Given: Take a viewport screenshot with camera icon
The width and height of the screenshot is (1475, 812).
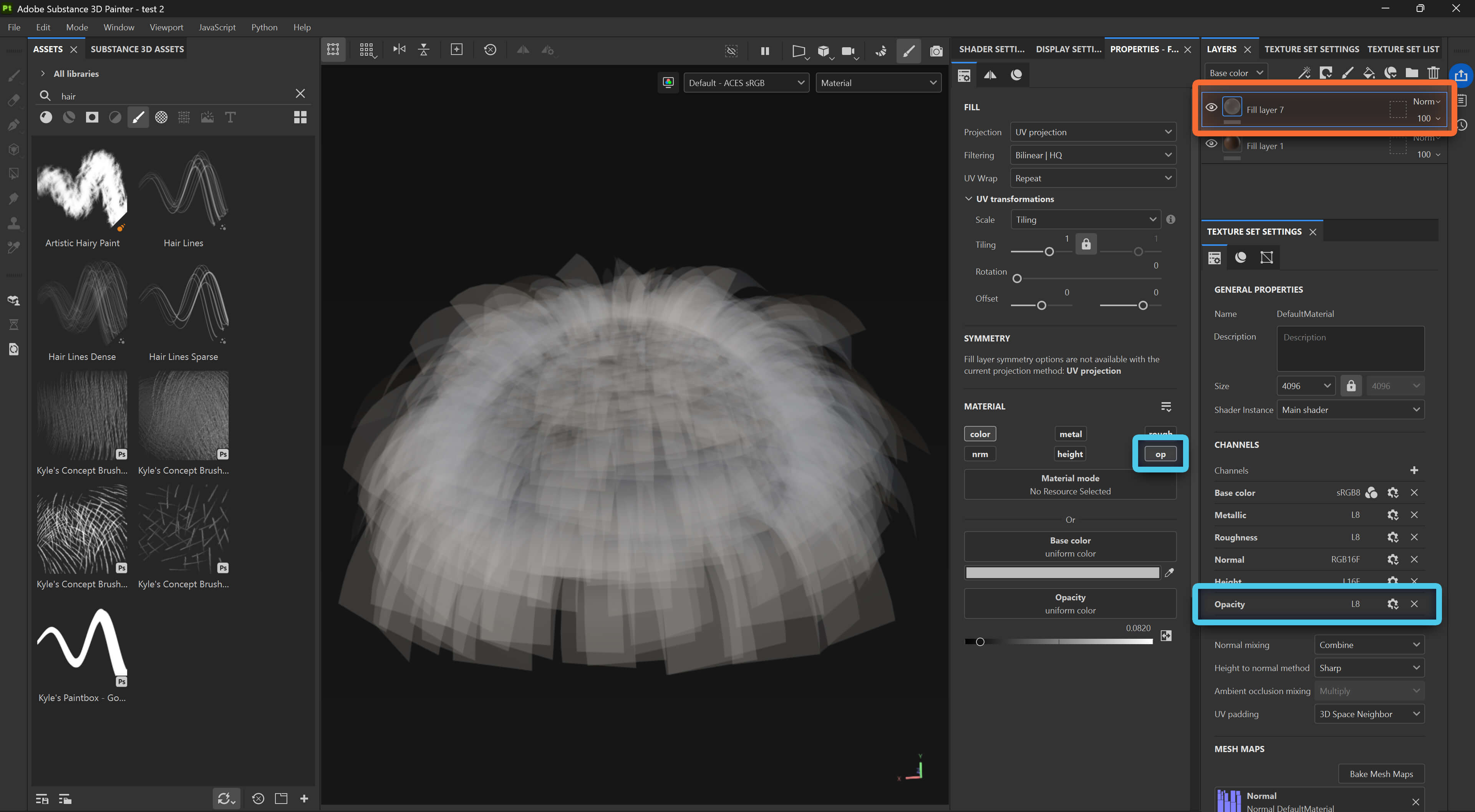Looking at the screenshot, I should click(936, 51).
